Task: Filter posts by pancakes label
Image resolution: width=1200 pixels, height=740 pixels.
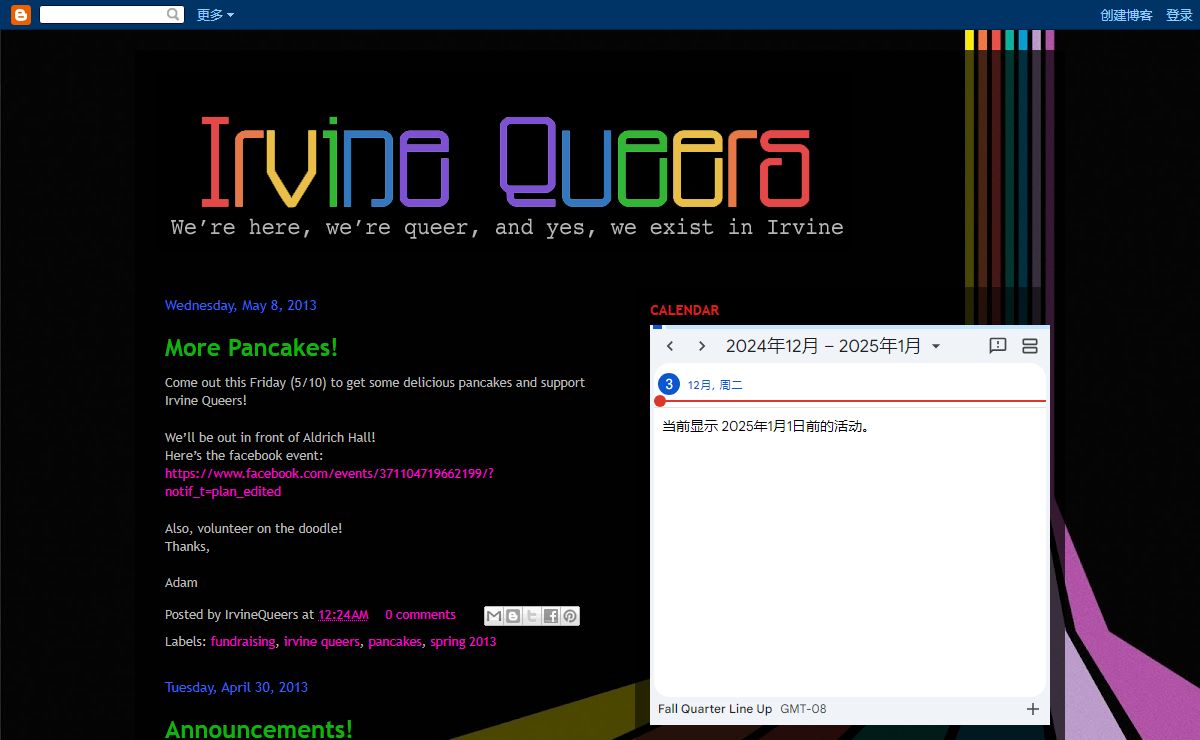Action: tap(395, 642)
